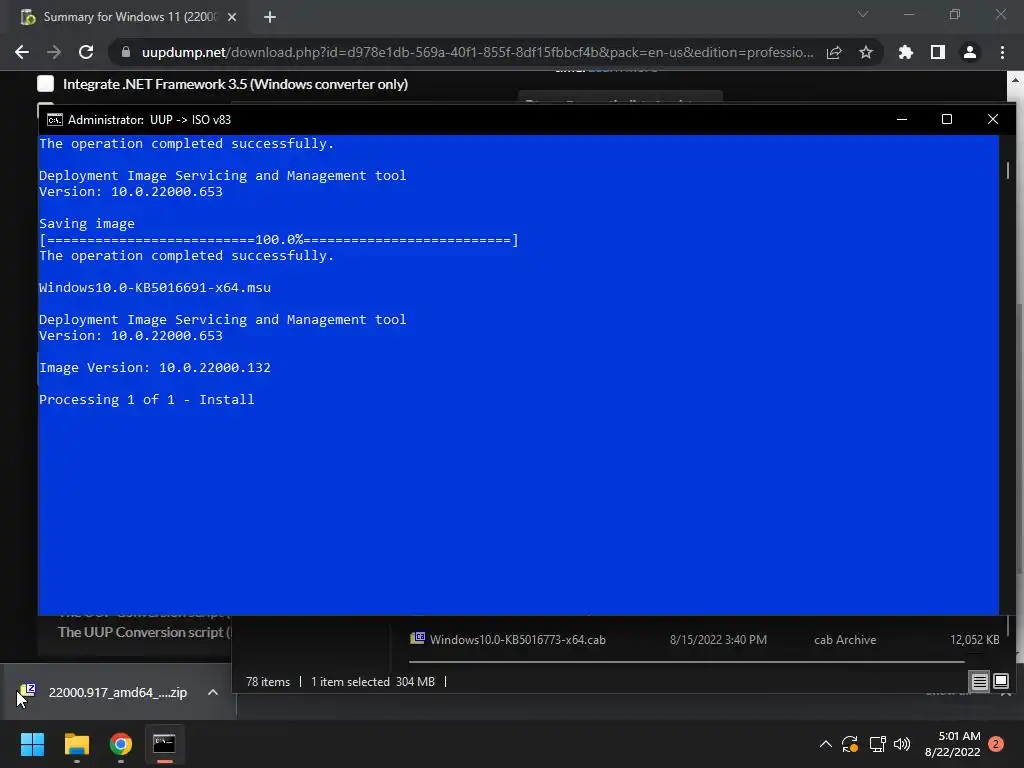The width and height of the screenshot is (1024, 768).
Task: Toggle Chrome side panel
Action: (x=938, y=52)
